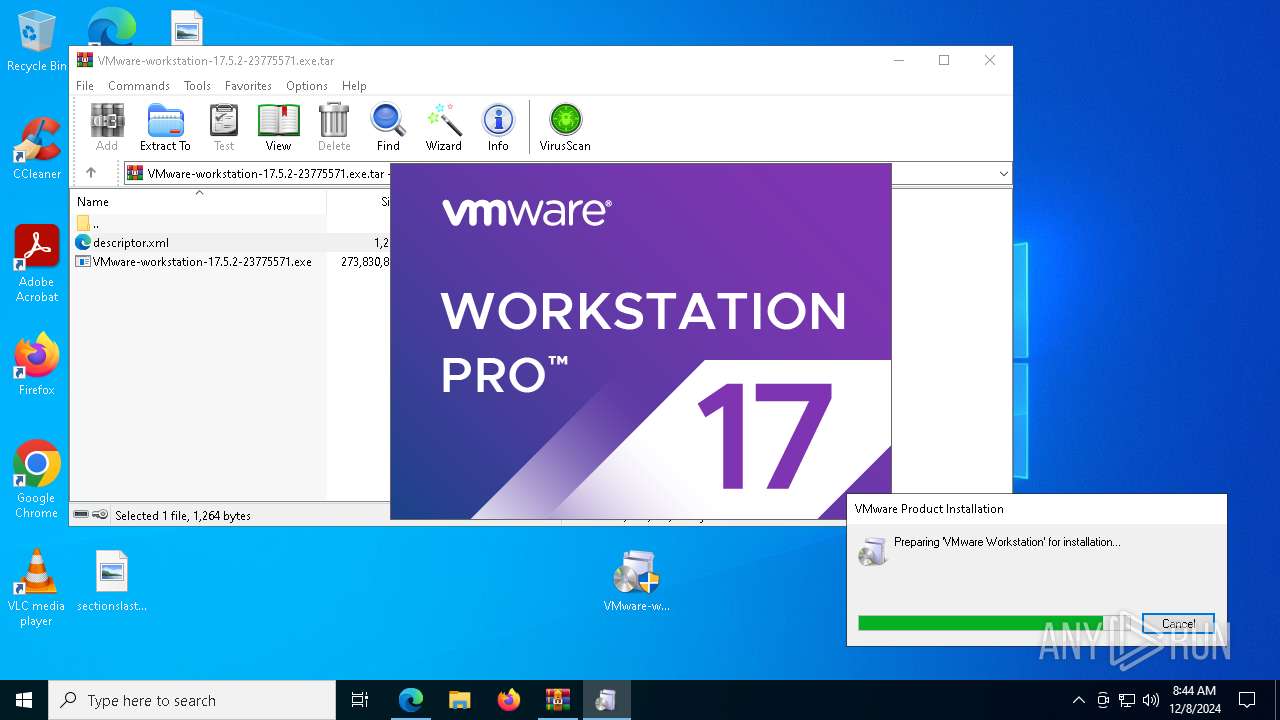Click the Test archive toolbar icon
The height and width of the screenshot is (720, 1280).
pos(224,127)
